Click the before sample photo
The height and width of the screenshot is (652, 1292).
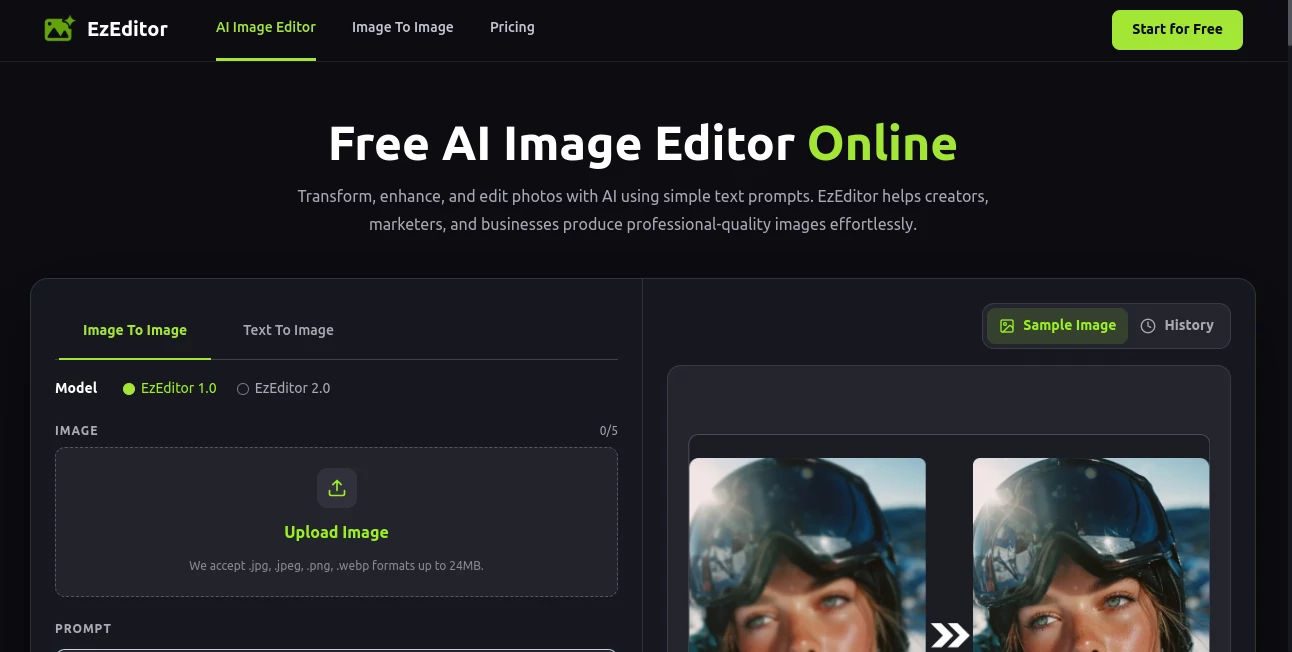coord(807,555)
